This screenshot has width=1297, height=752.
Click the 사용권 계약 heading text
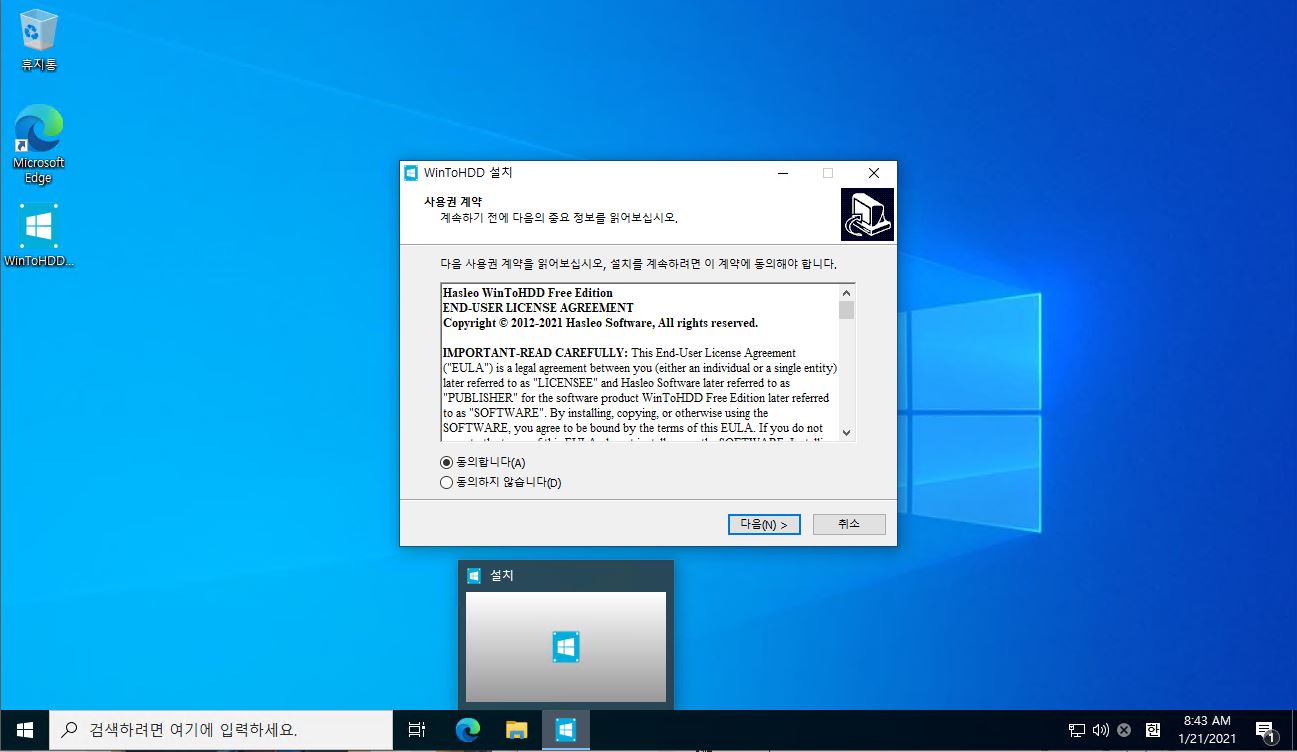point(452,201)
